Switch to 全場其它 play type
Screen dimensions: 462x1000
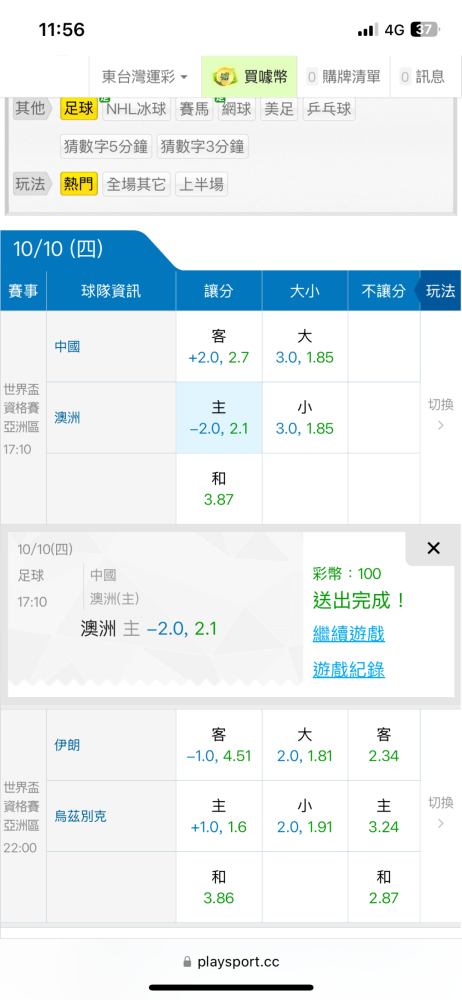coord(137,185)
